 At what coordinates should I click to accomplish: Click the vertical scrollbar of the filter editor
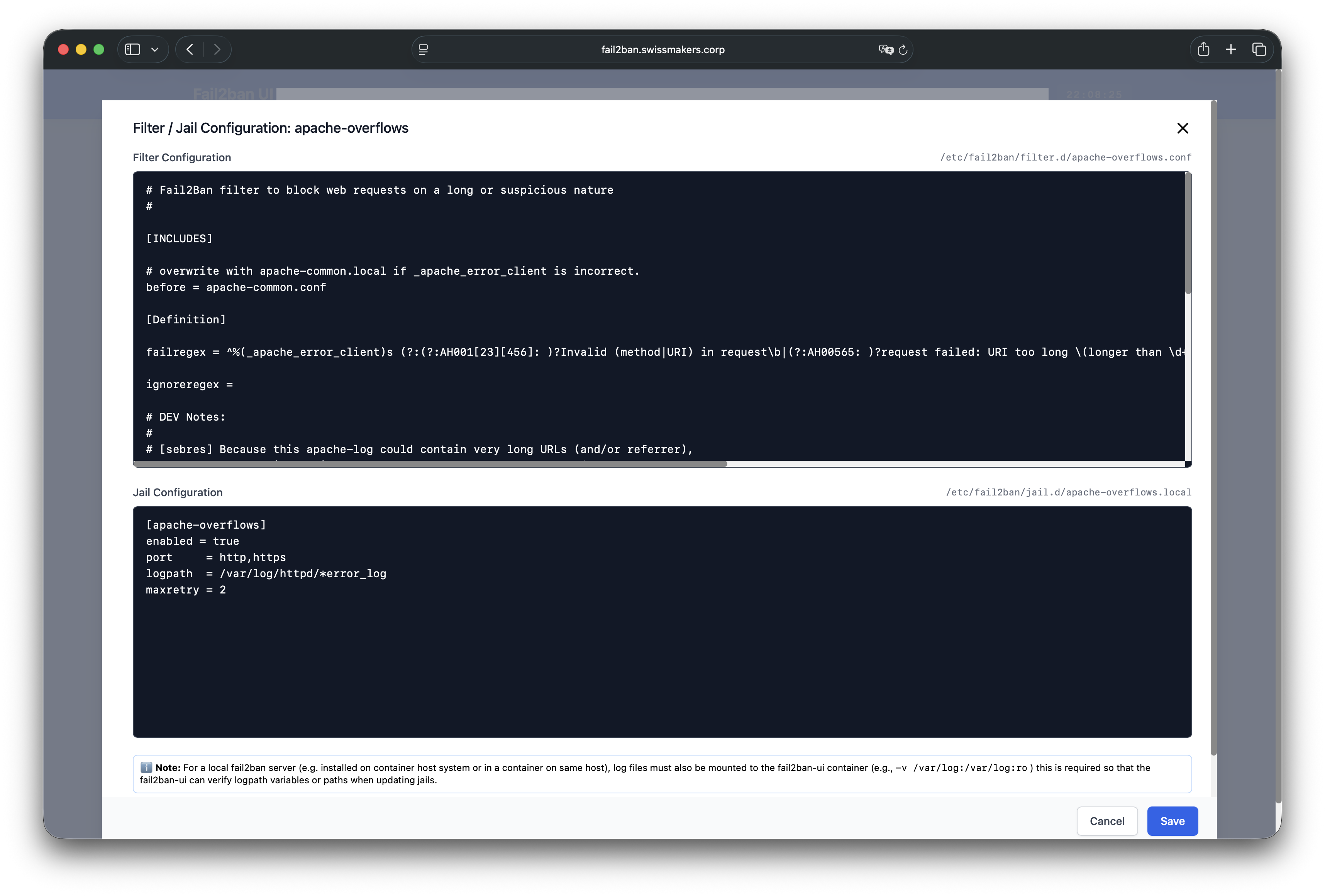pos(1188,234)
